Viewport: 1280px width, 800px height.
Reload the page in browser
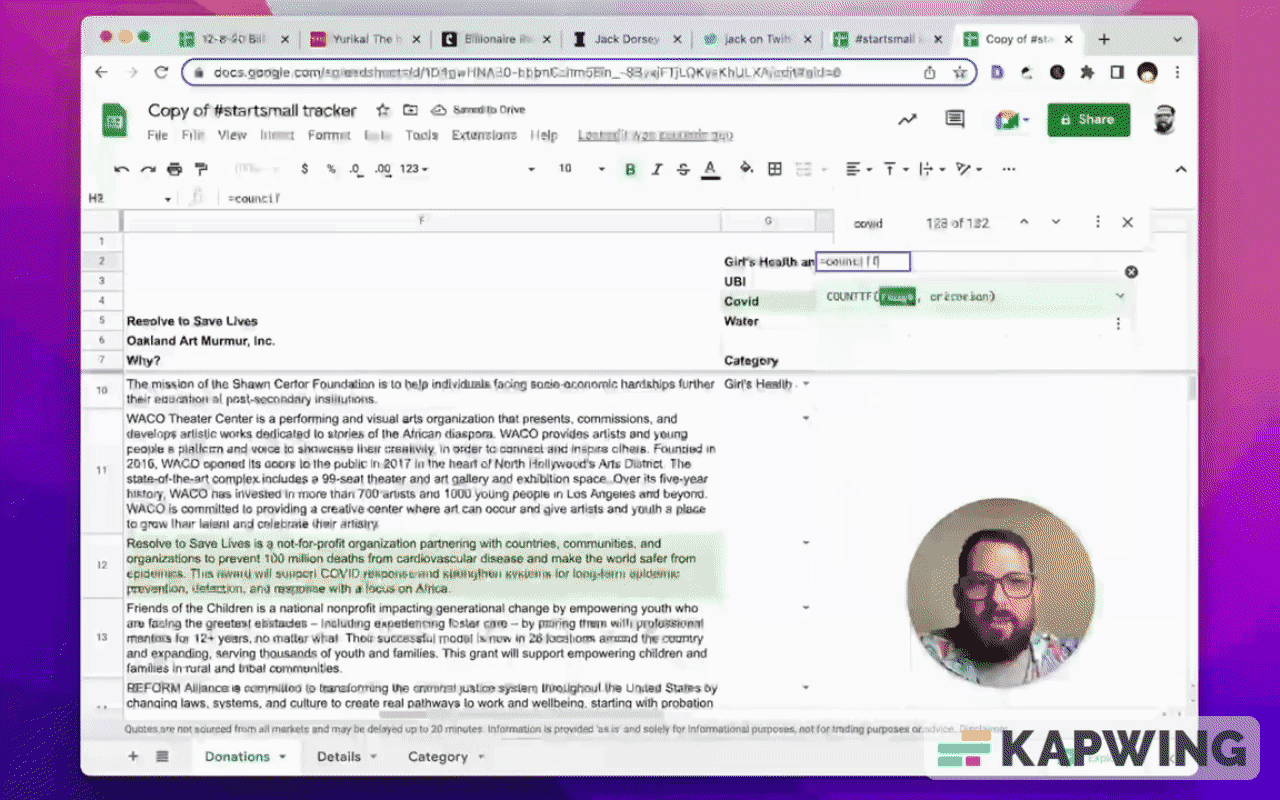point(161,72)
